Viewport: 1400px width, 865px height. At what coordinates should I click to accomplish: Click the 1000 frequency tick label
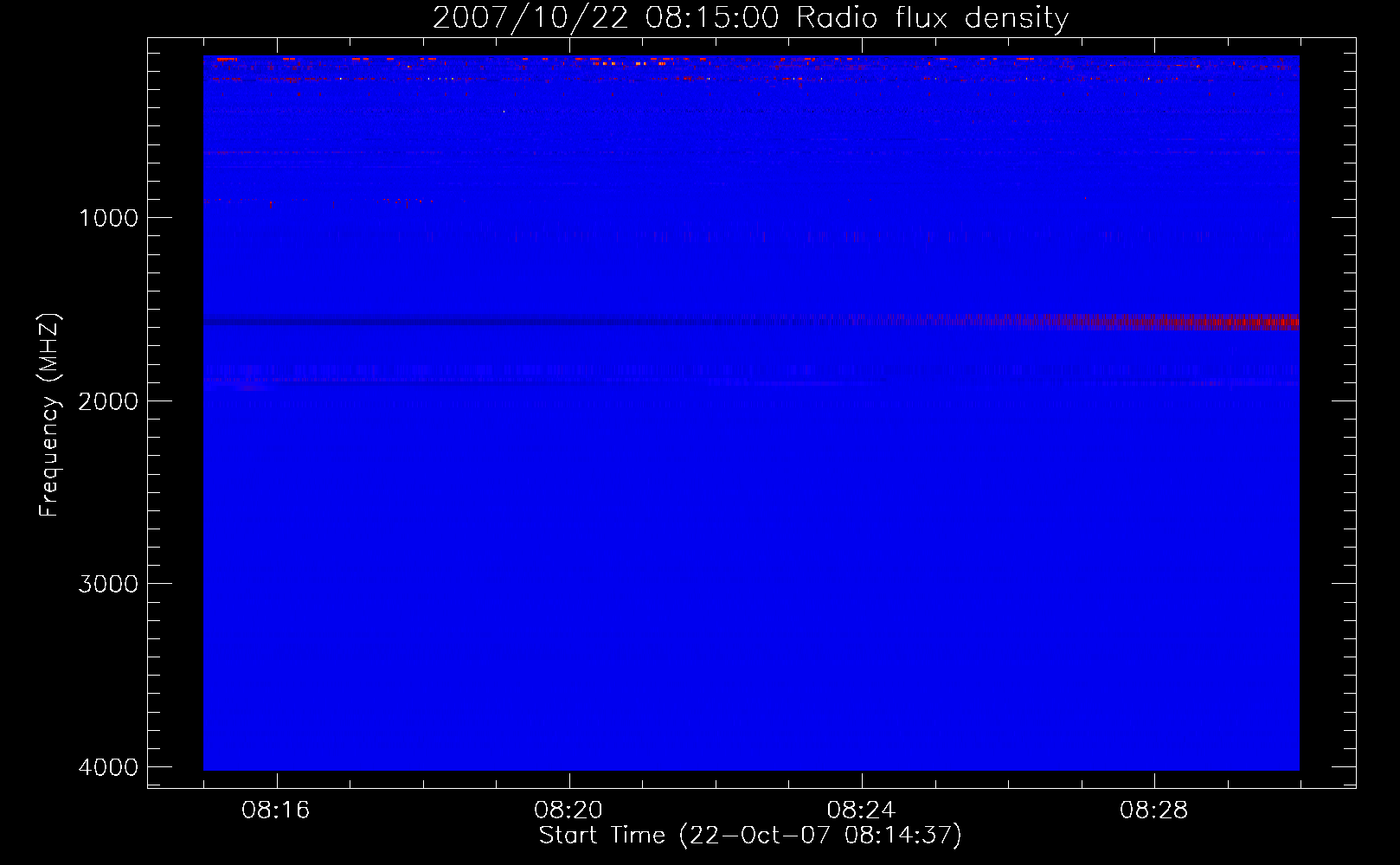coord(108,218)
